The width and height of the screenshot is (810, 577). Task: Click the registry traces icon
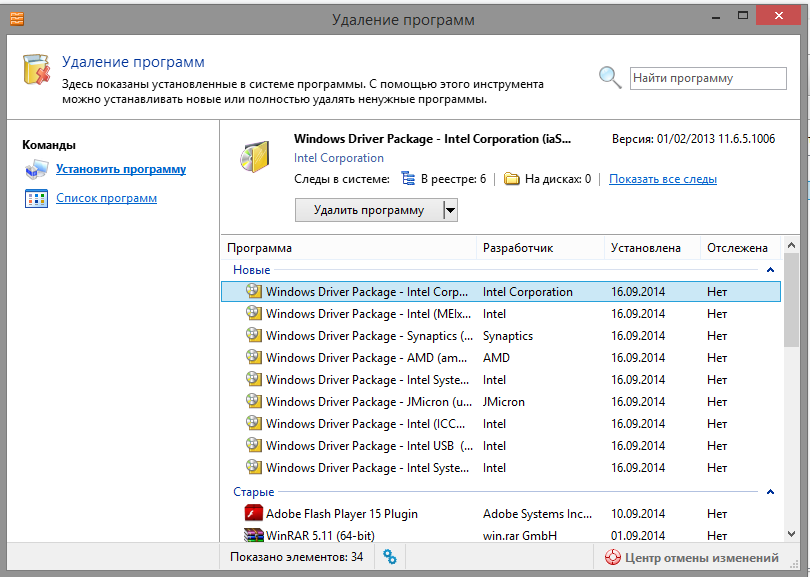pyautogui.click(x=408, y=179)
